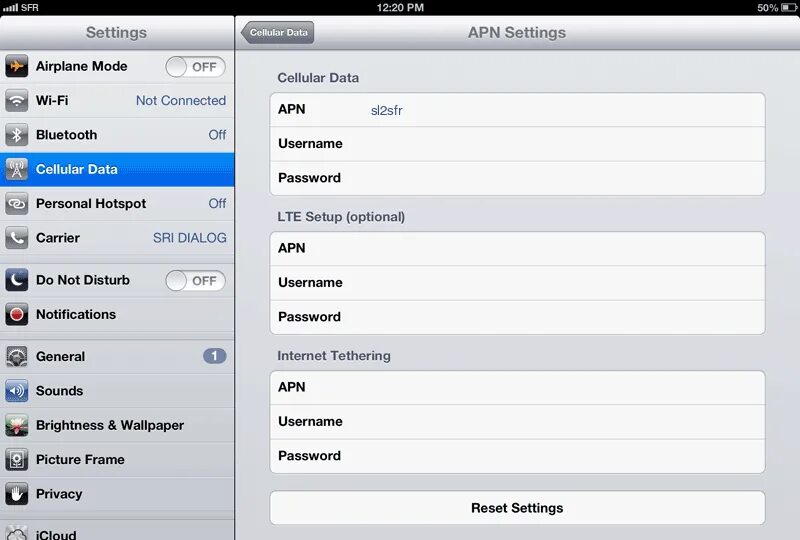Toggle the Airplane Mode switch
This screenshot has height=540, width=800.
[195, 67]
